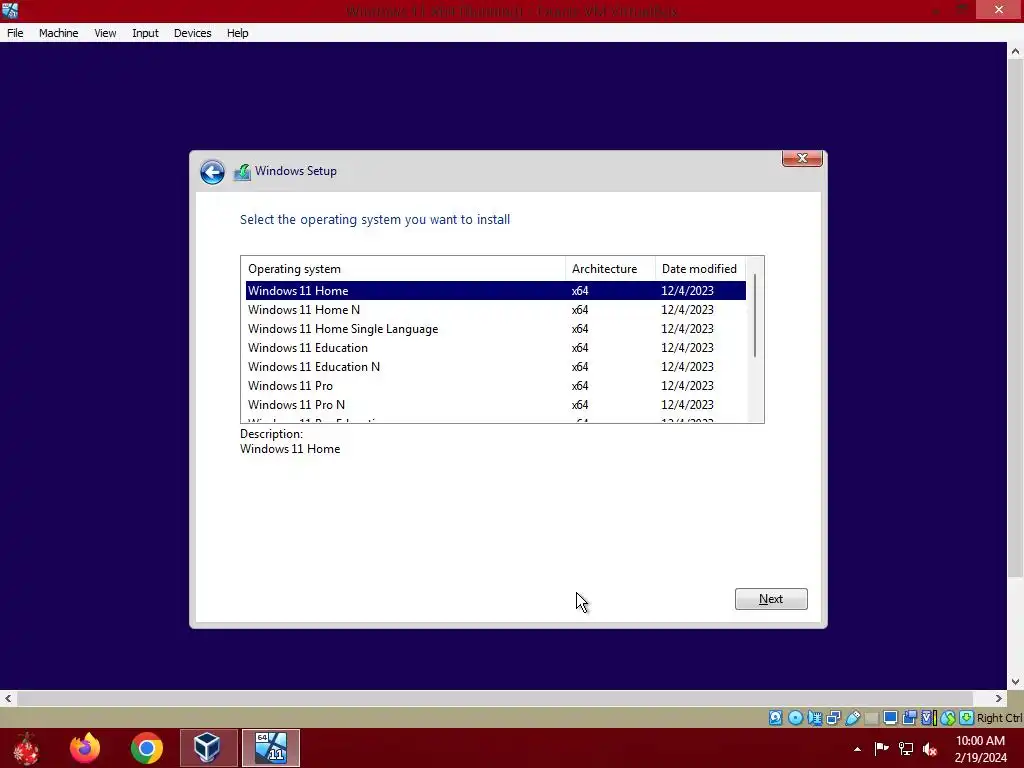Screen dimensions: 1024x768
Task: Click the network tray icon
Action: pos(905,748)
